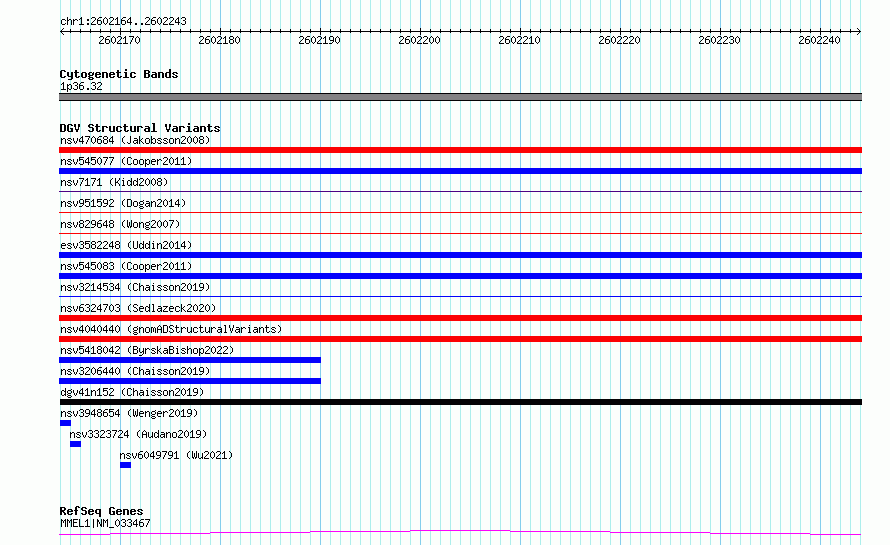Click ruler position 2602200
The image size is (890, 545).
click(x=419, y=40)
